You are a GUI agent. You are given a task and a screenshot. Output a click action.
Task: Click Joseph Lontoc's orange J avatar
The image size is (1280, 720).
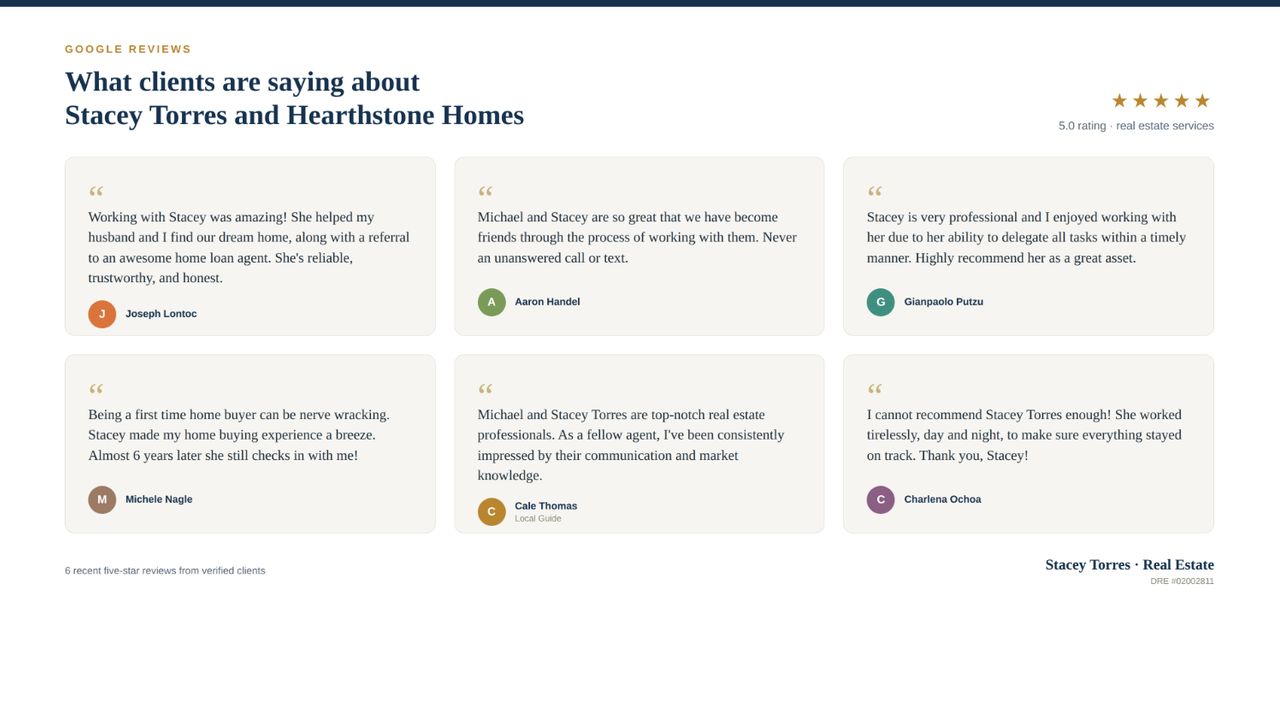(x=102, y=314)
